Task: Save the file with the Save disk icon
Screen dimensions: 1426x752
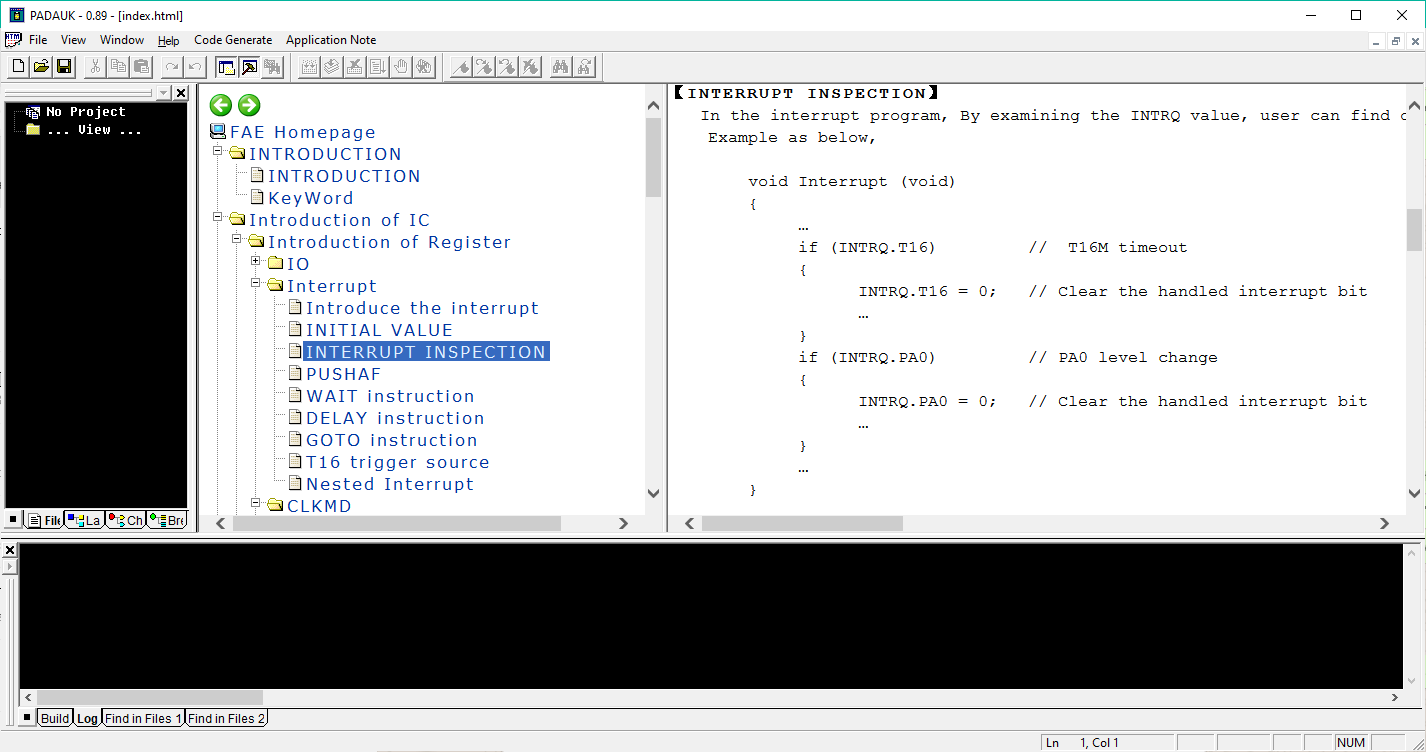Action: [x=63, y=66]
